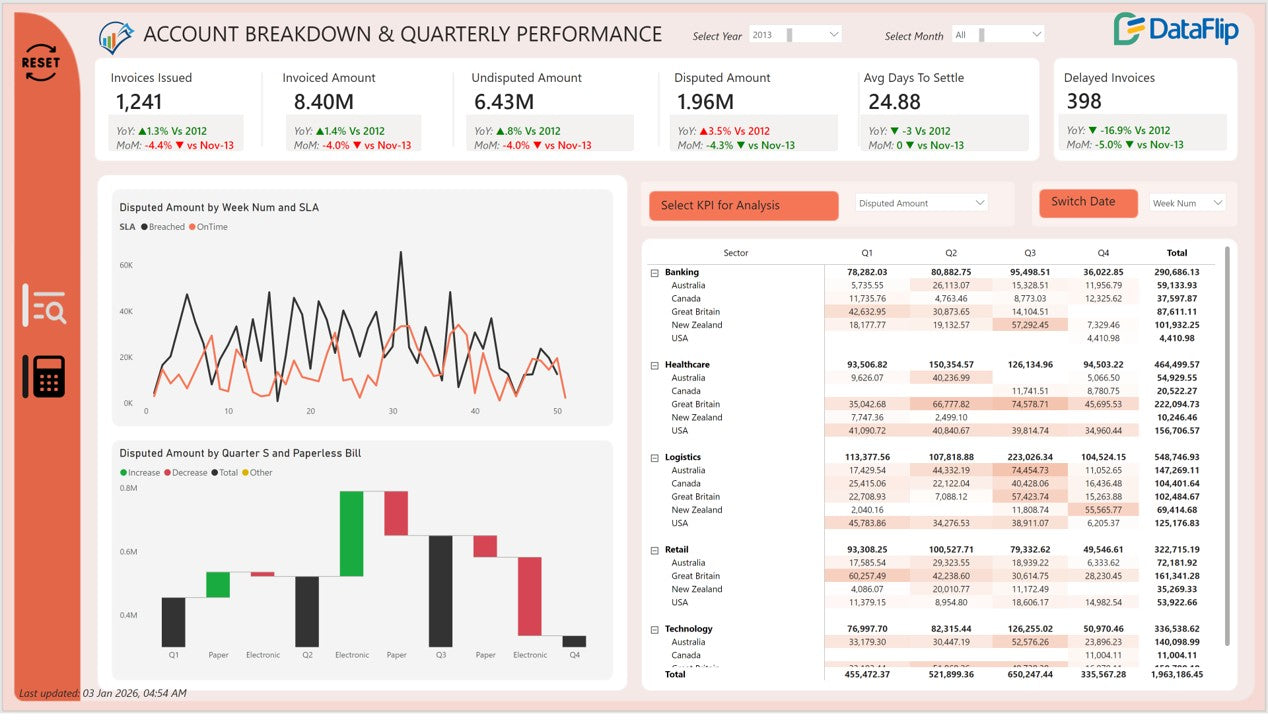
Task: Click the Q3 column header
Action: click(1030, 253)
